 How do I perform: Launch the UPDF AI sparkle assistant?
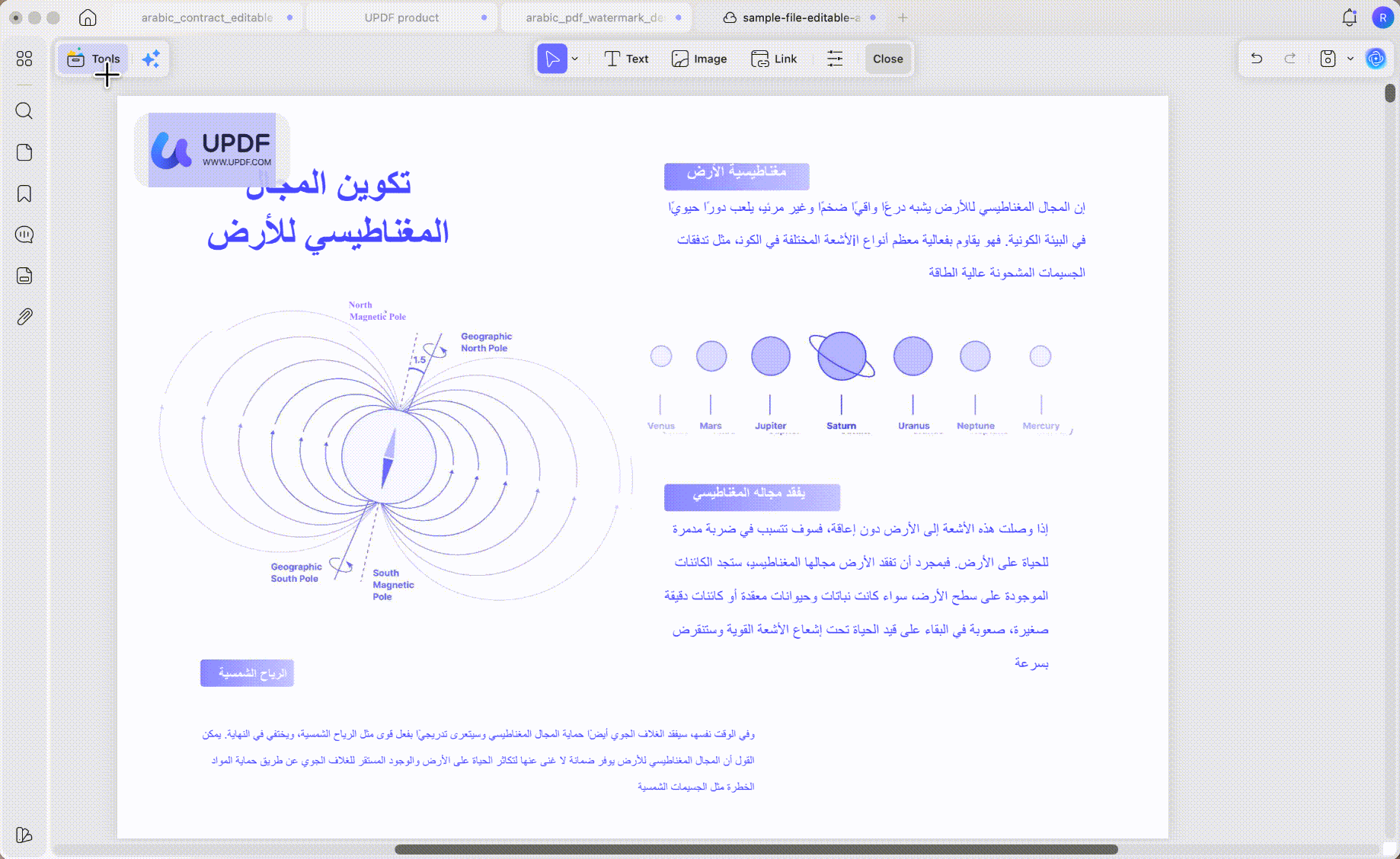click(151, 59)
